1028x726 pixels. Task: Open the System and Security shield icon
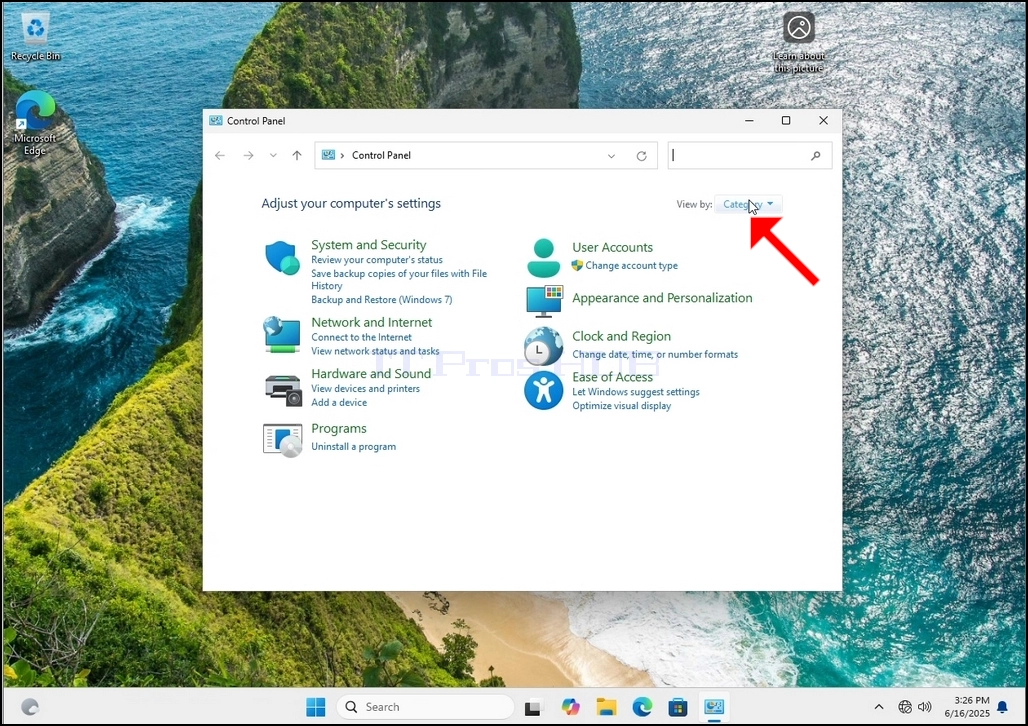[x=283, y=258]
